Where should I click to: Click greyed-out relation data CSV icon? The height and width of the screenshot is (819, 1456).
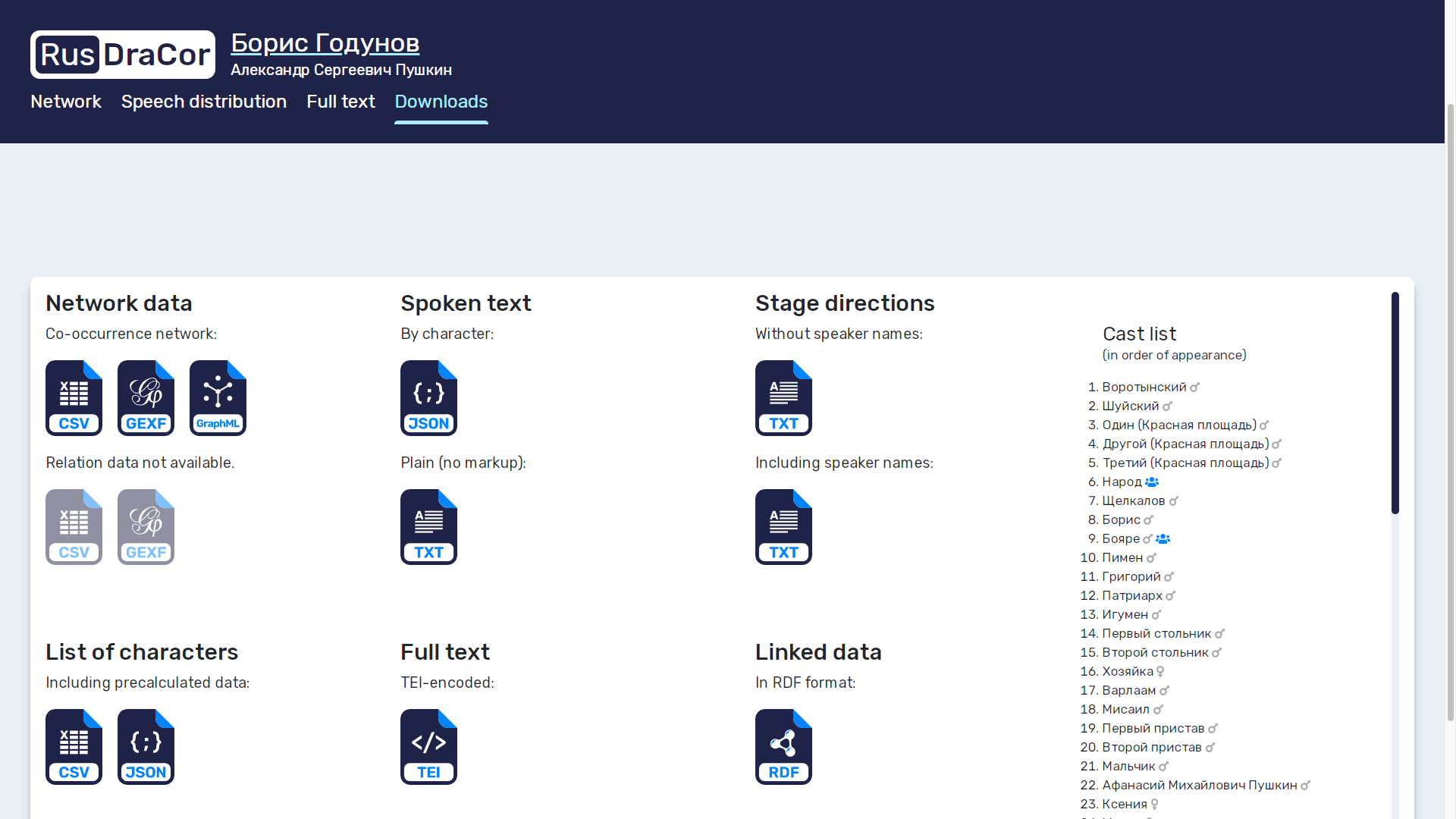74,527
